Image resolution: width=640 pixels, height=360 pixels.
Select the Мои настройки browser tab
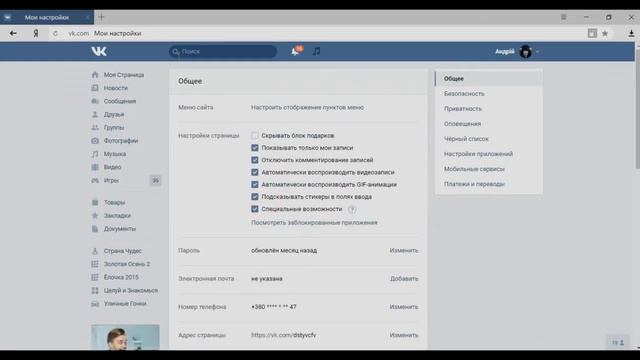(x=47, y=17)
